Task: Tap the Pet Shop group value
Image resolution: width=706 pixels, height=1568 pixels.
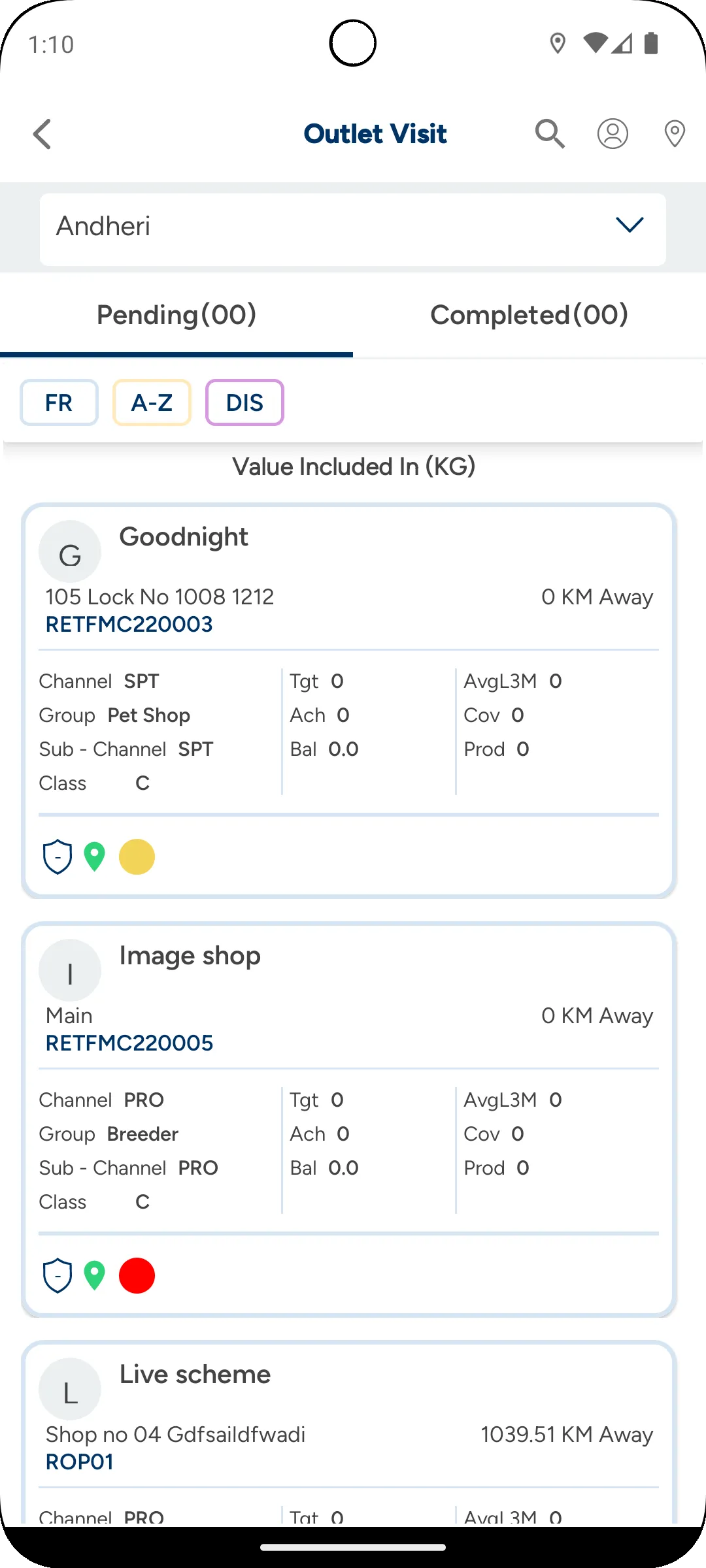Action: (x=149, y=715)
